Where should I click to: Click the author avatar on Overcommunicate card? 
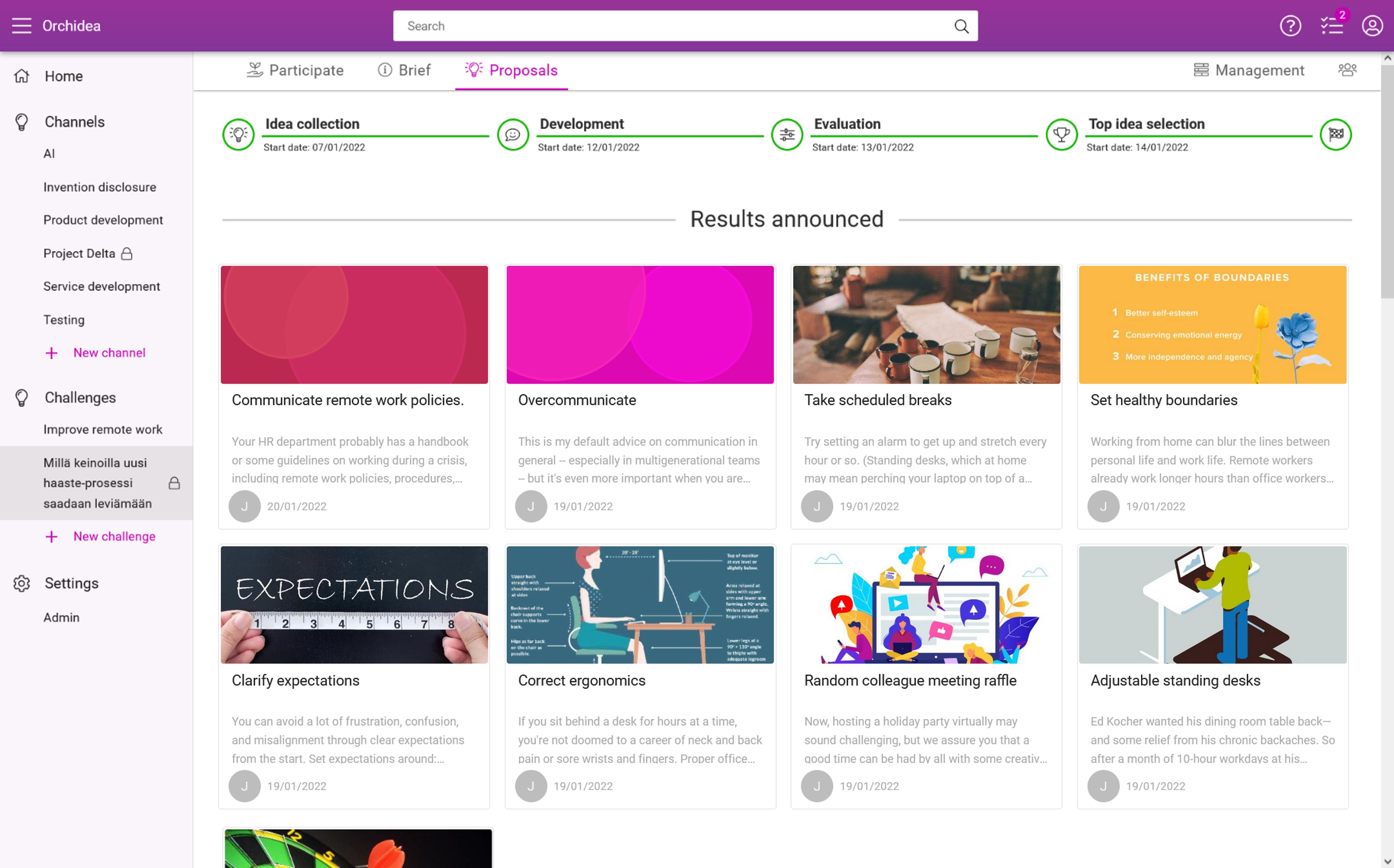click(x=531, y=506)
